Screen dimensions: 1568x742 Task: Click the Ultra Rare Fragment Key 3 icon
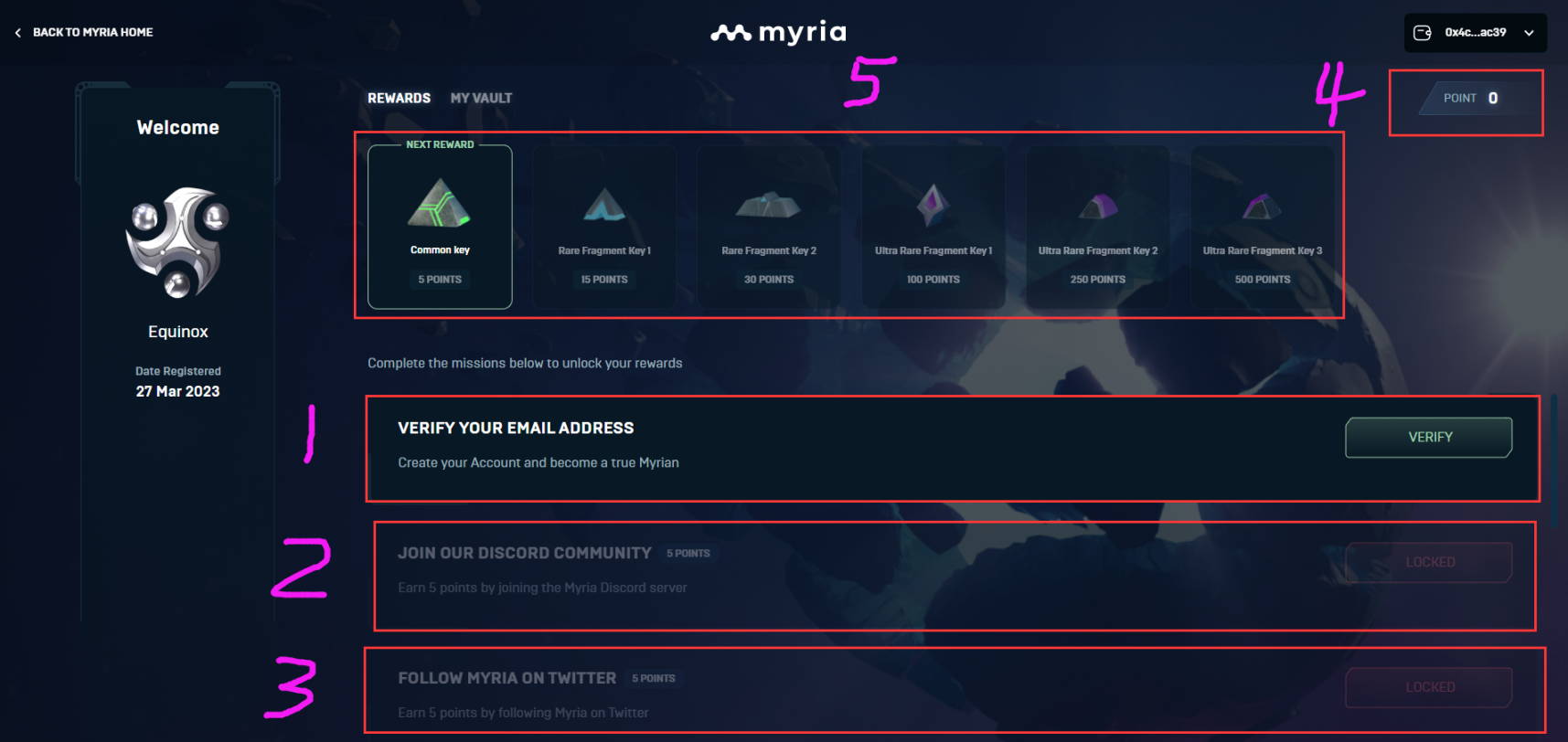pos(1262,207)
